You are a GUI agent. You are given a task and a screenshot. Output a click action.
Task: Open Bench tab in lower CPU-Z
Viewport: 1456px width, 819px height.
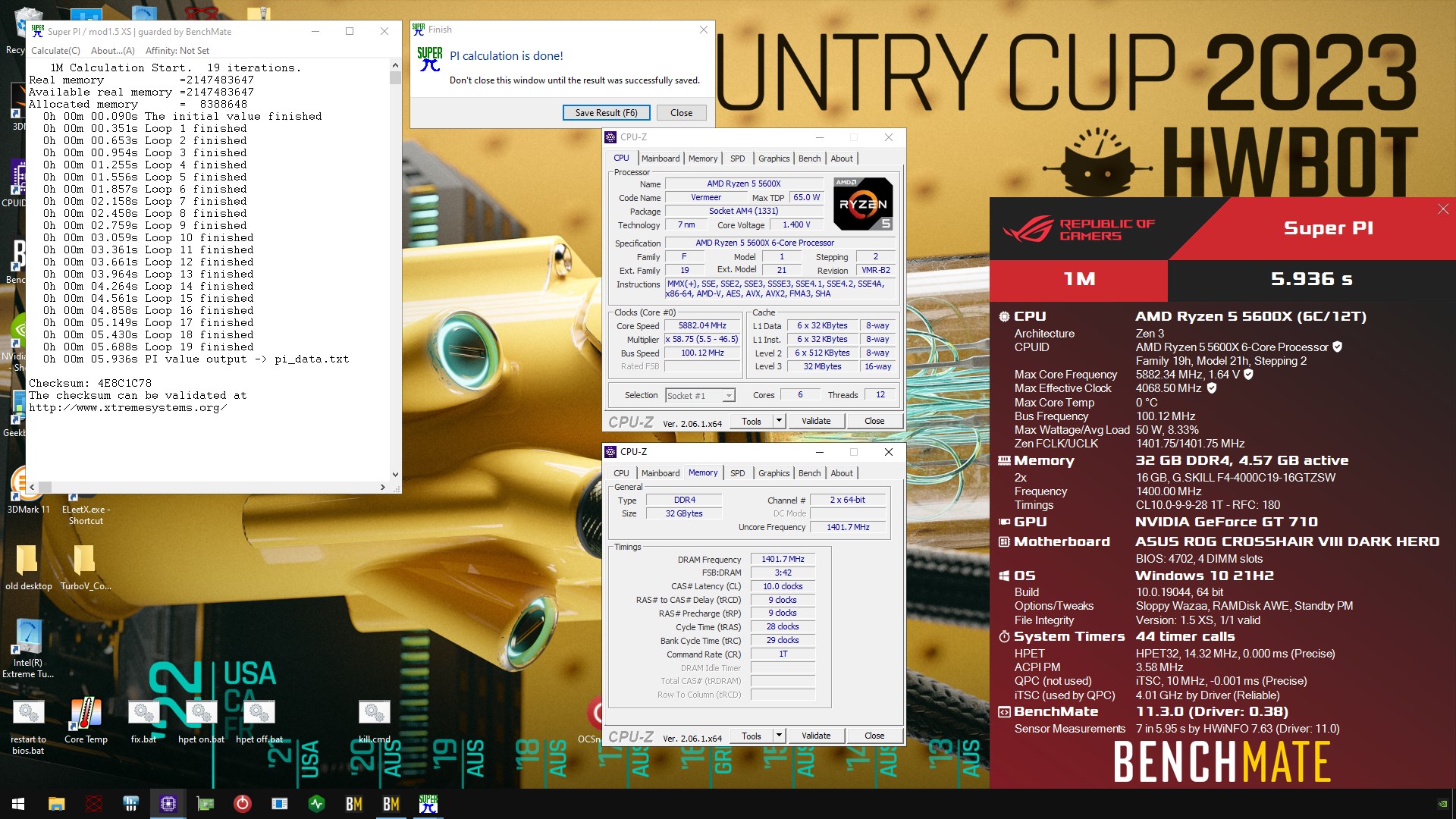tap(810, 473)
